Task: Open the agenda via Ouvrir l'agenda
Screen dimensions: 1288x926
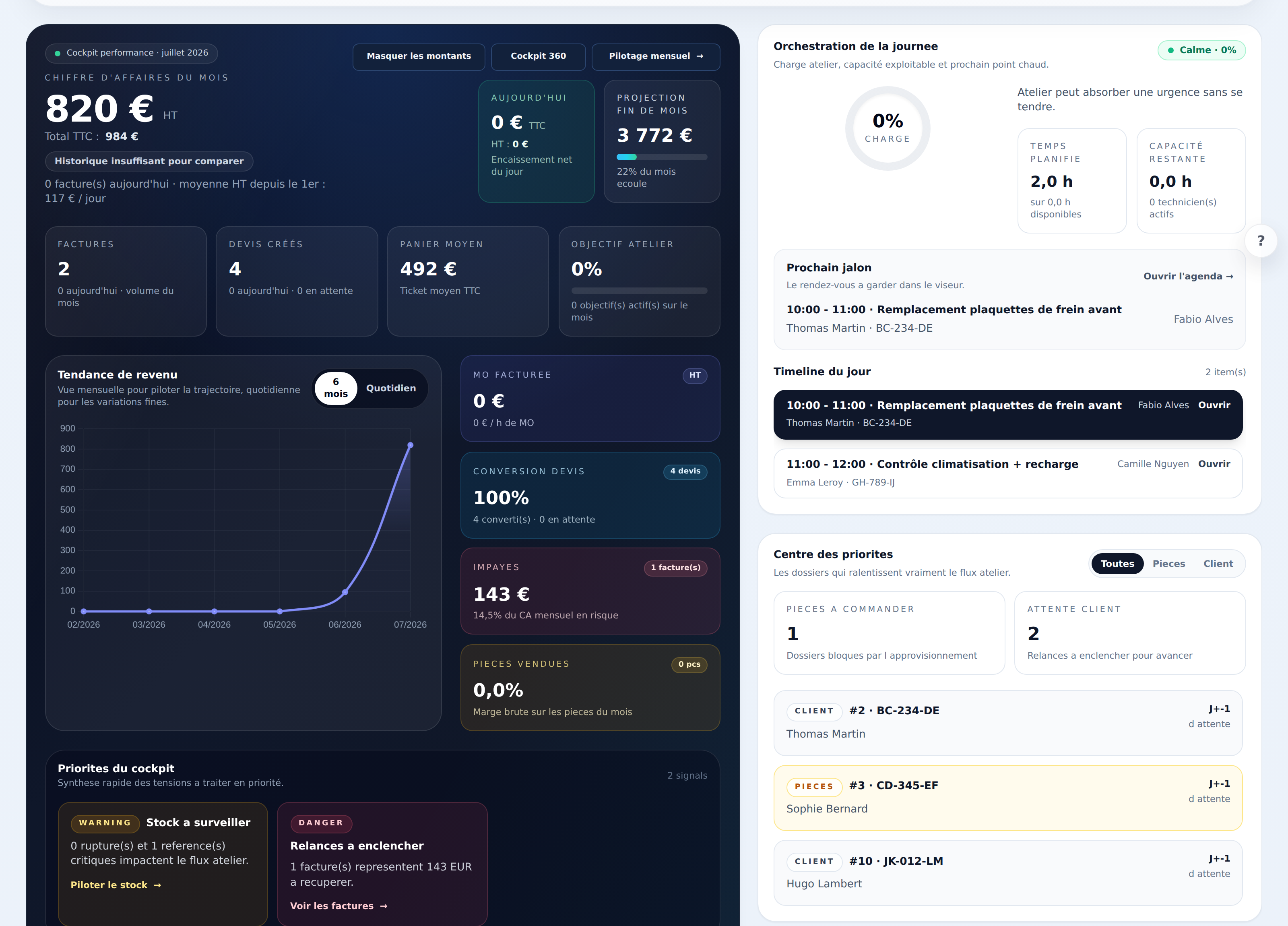Action: click(1188, 276)
